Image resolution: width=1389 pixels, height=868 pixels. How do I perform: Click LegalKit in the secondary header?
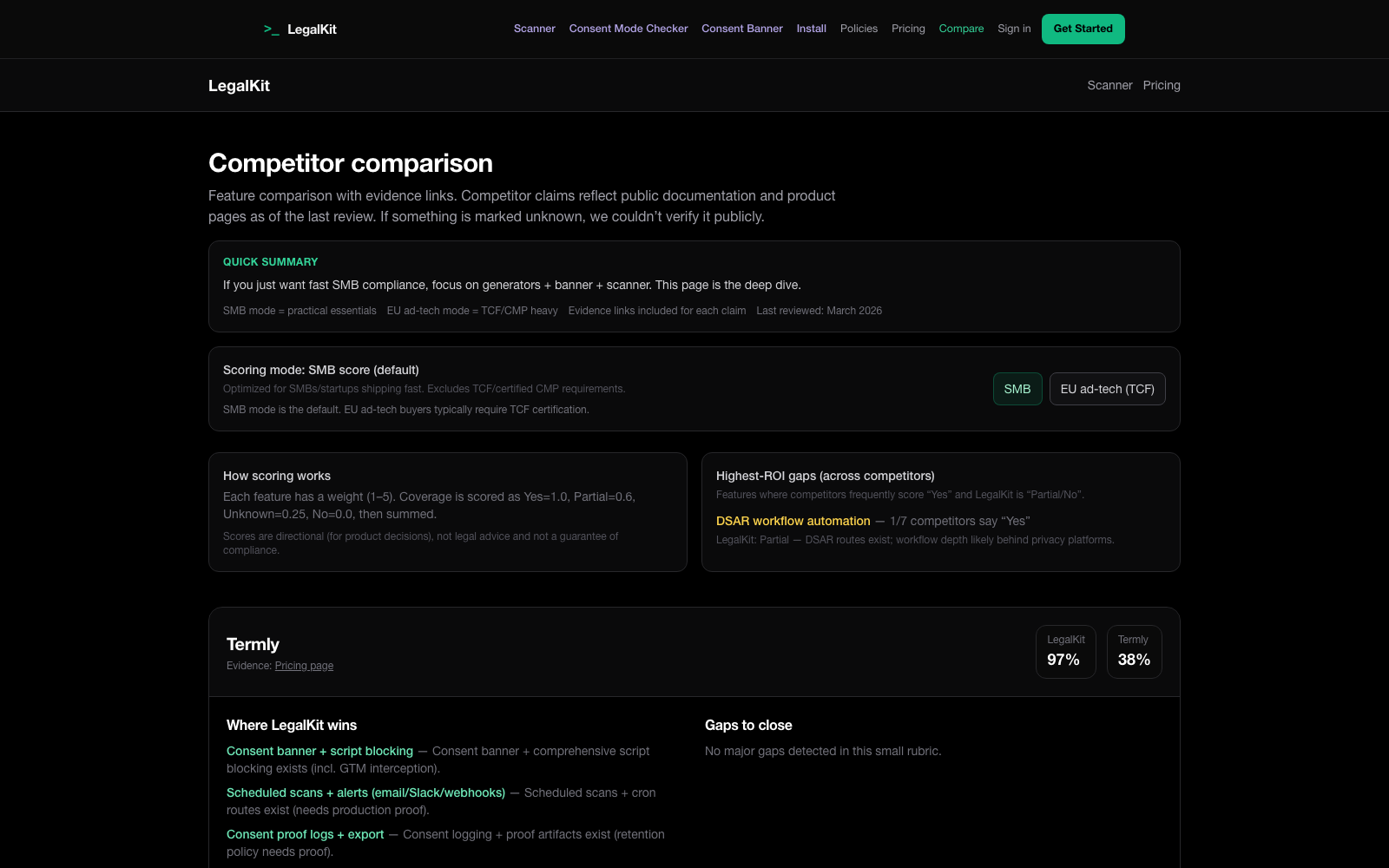(239, 85)
